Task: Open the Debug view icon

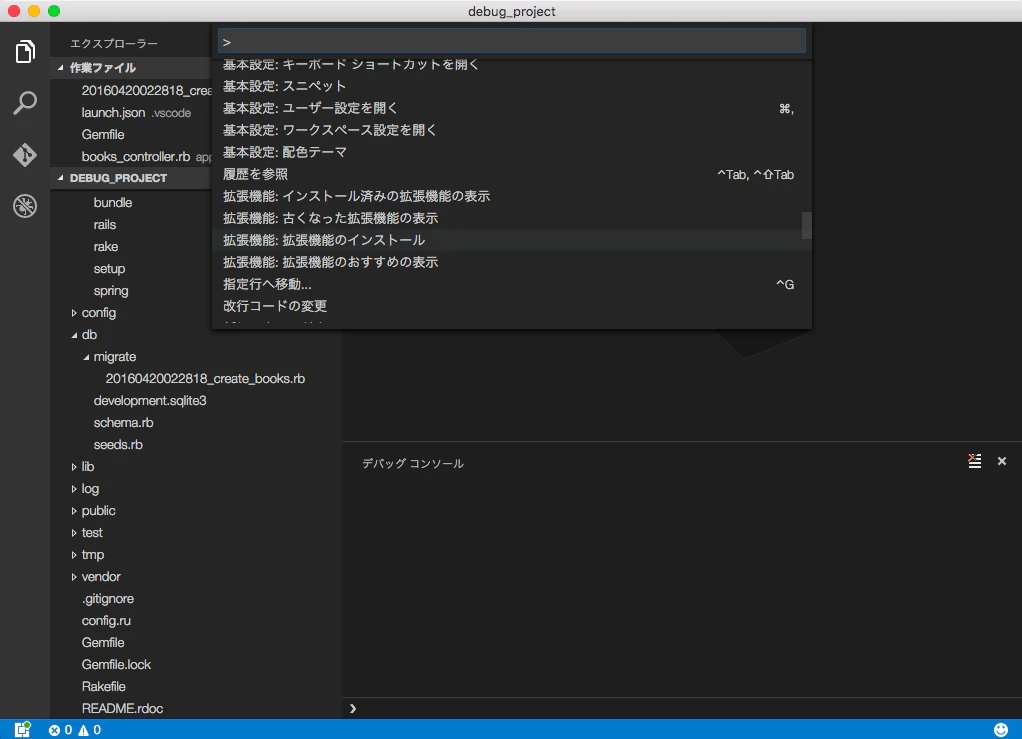Action: coord(25,206)
